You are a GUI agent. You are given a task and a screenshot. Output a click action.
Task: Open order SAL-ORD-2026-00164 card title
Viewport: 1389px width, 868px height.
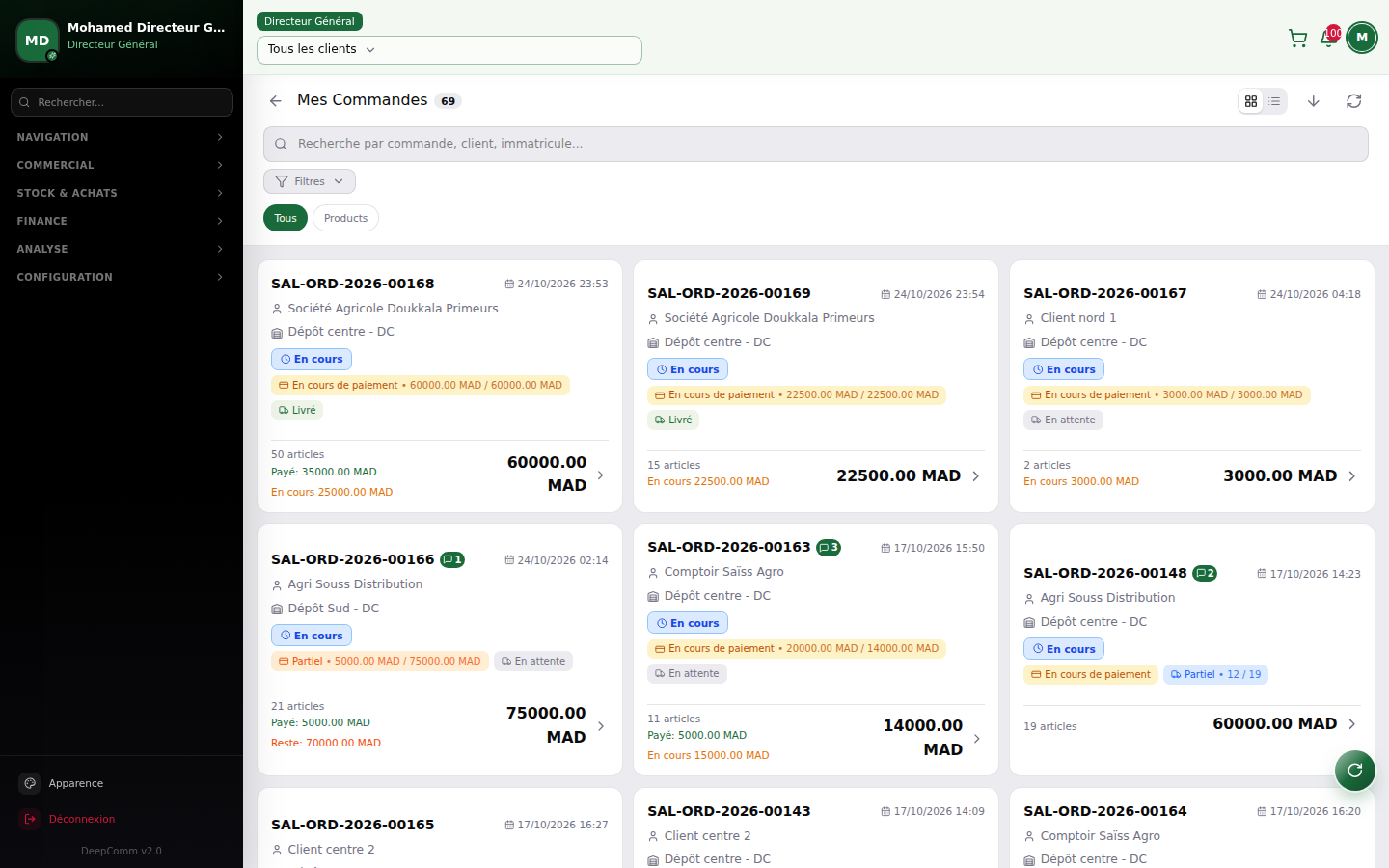pyautogui.click(x=1105, y=811)
